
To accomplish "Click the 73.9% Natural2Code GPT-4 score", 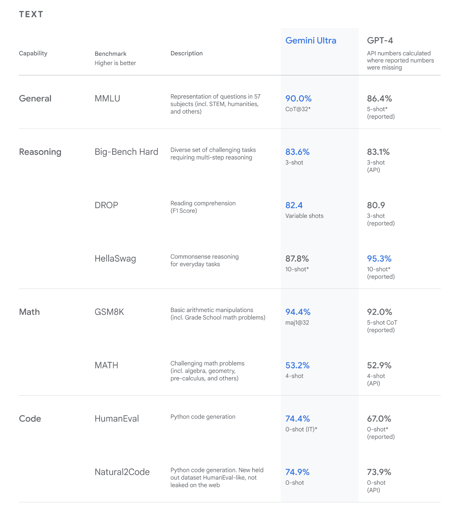I will (379, 472).
